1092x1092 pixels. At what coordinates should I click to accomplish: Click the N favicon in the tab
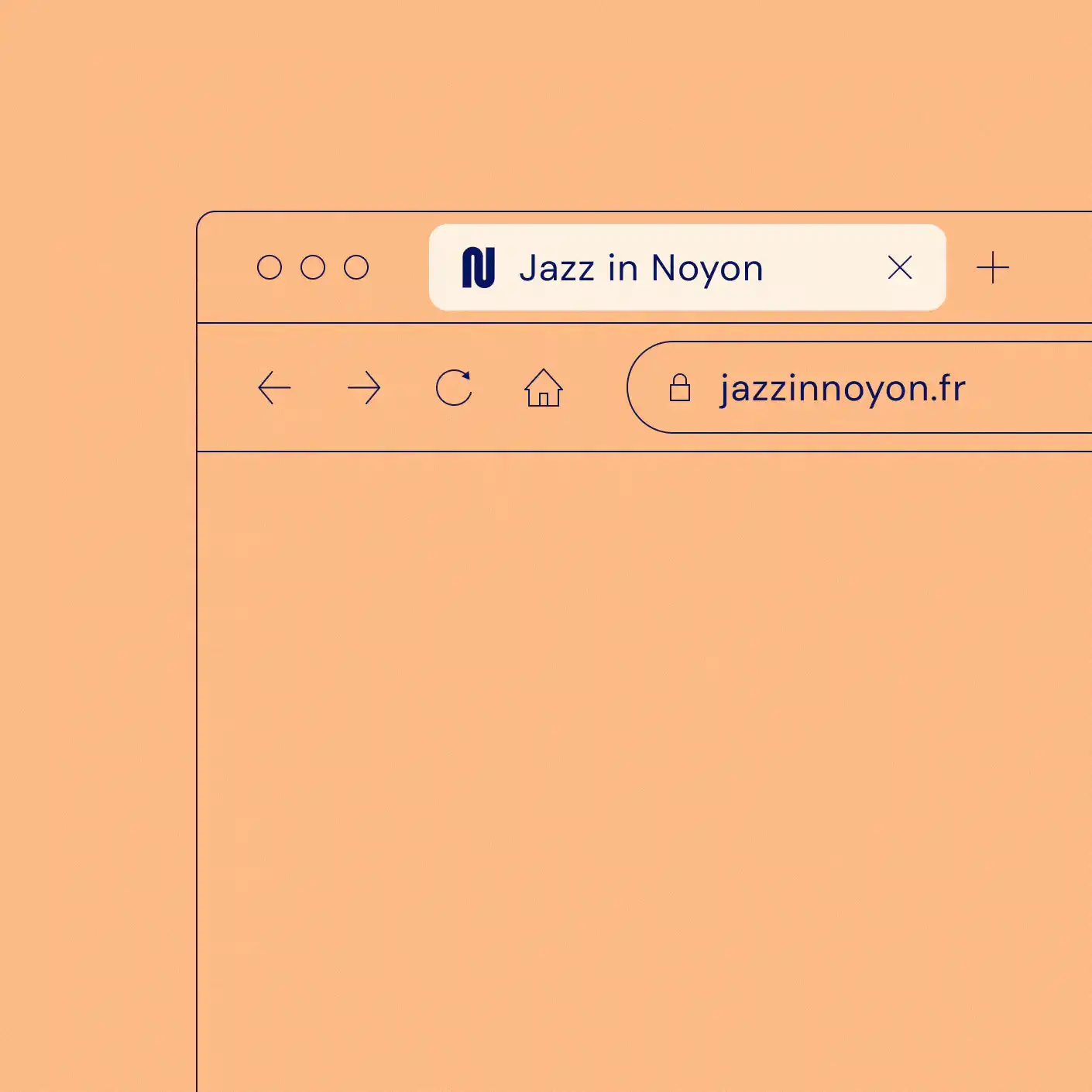point(479,268)
